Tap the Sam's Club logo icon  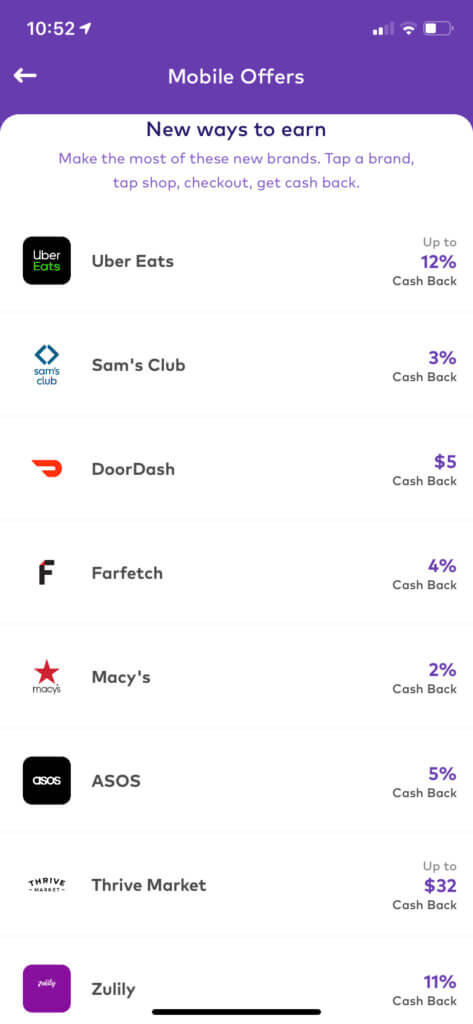46,364
